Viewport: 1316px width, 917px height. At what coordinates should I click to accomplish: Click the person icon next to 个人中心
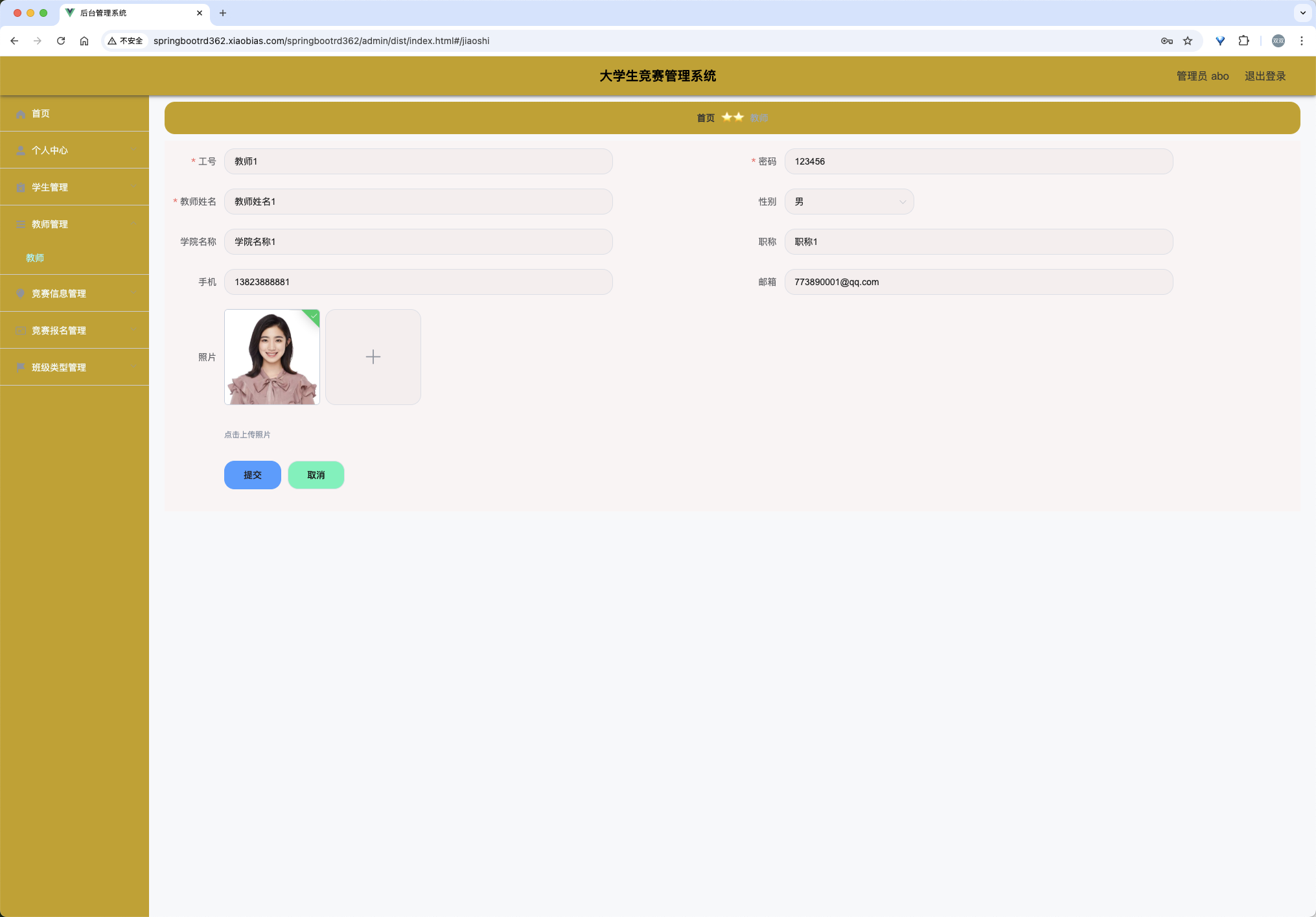(x=21, y=150)
